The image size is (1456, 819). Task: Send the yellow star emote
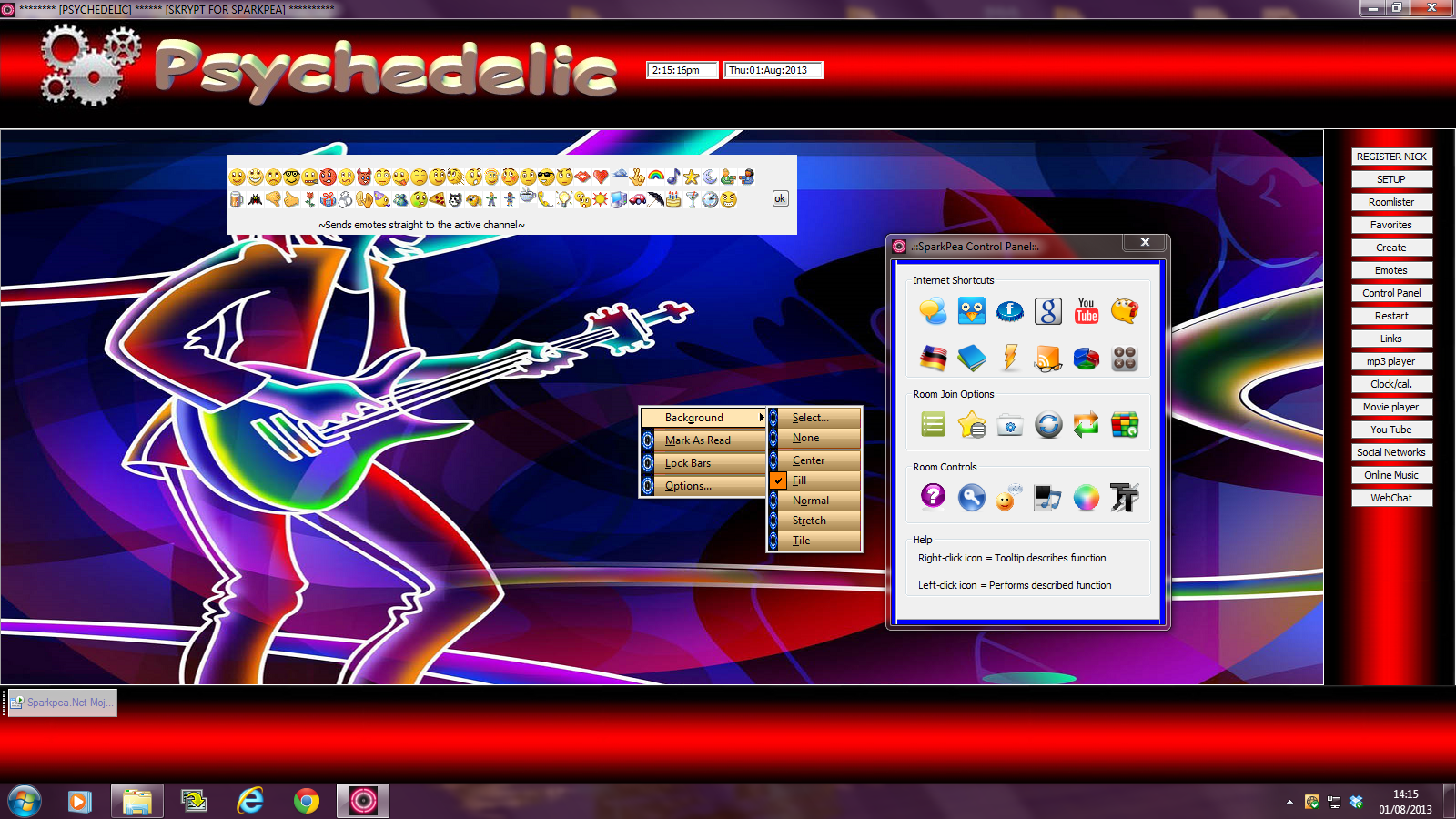[x=691, y=177]
